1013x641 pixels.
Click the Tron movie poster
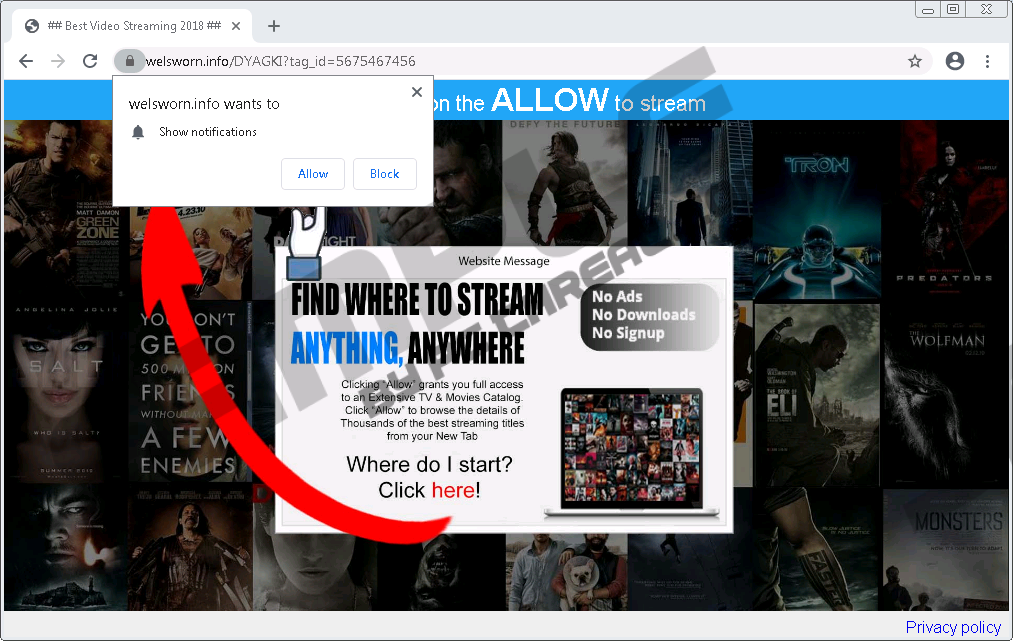[x=816, y=210]
